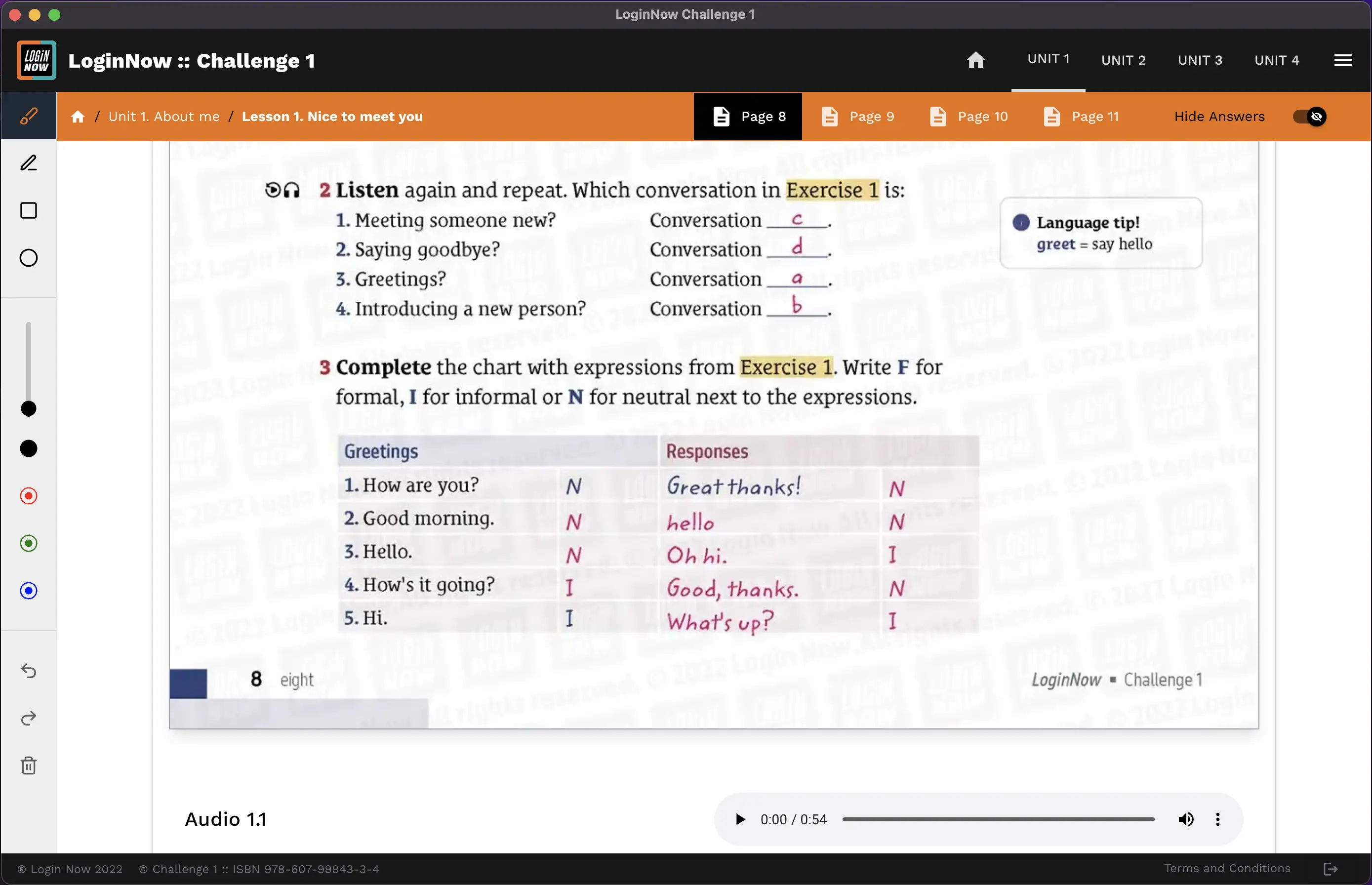Select the rectangle shape tool
Image resolution: width=1372 pixels, height=885 pixels.
pyautogui.click(x=29, y=210)
